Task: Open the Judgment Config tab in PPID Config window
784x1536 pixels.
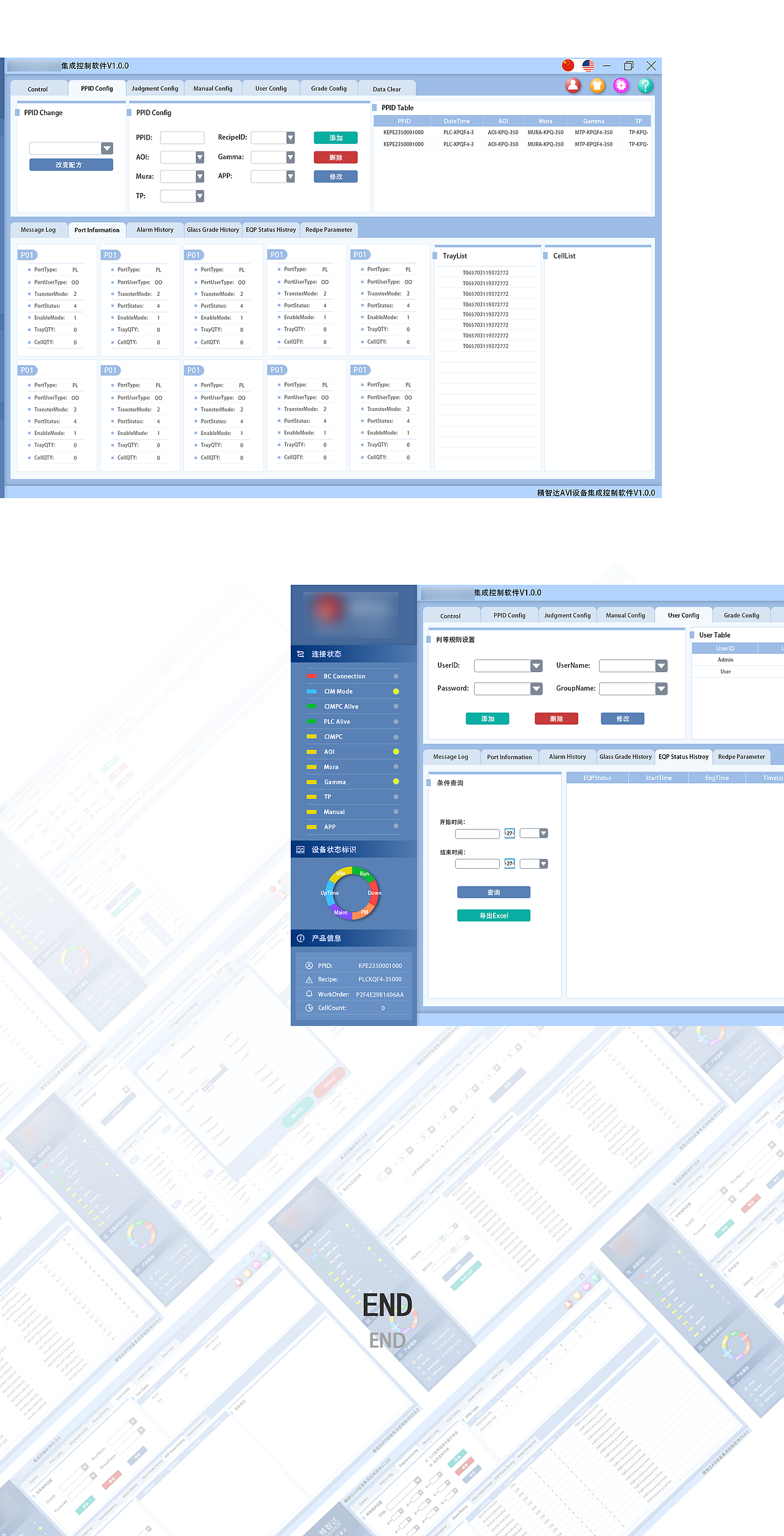Action: point(155,88)
